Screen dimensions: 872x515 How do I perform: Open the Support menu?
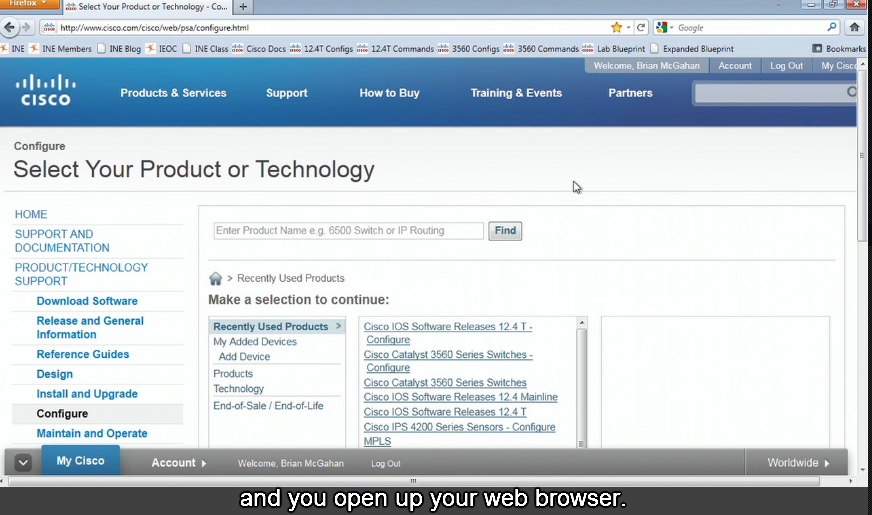coord(286,93)
